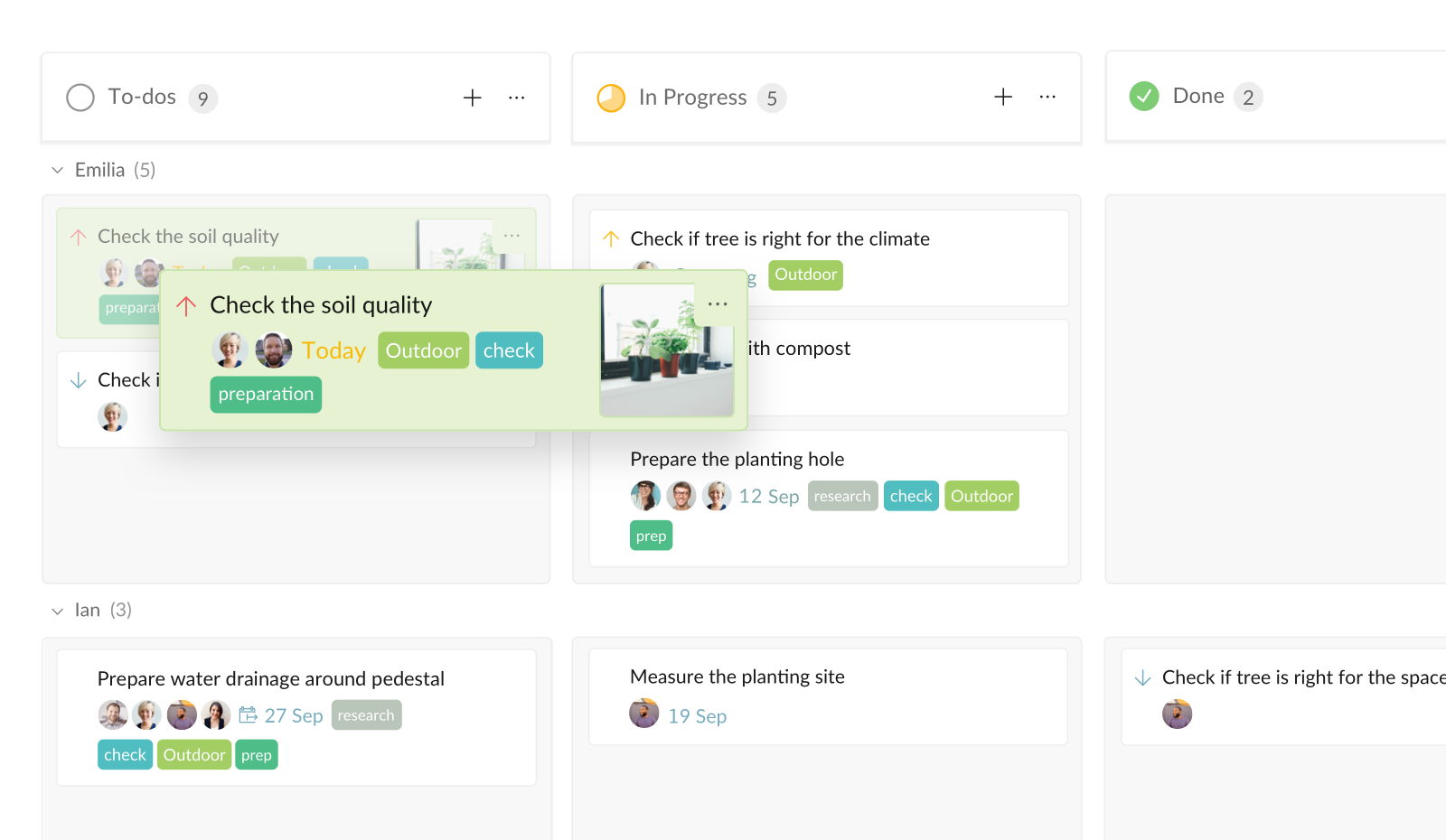Click the dragged 'Check the soil quality' title

(321, 305)
